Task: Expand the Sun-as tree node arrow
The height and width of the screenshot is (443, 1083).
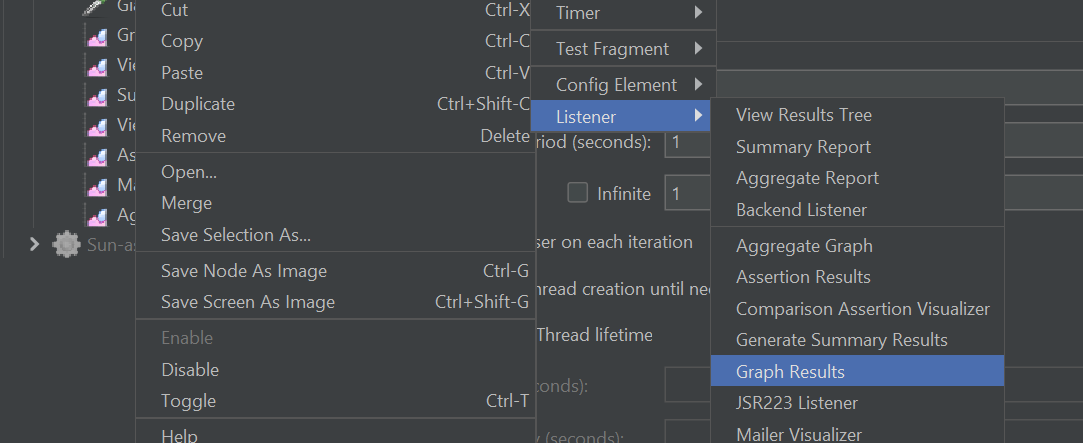Action: pyautogui.click(x=35, y=244)
